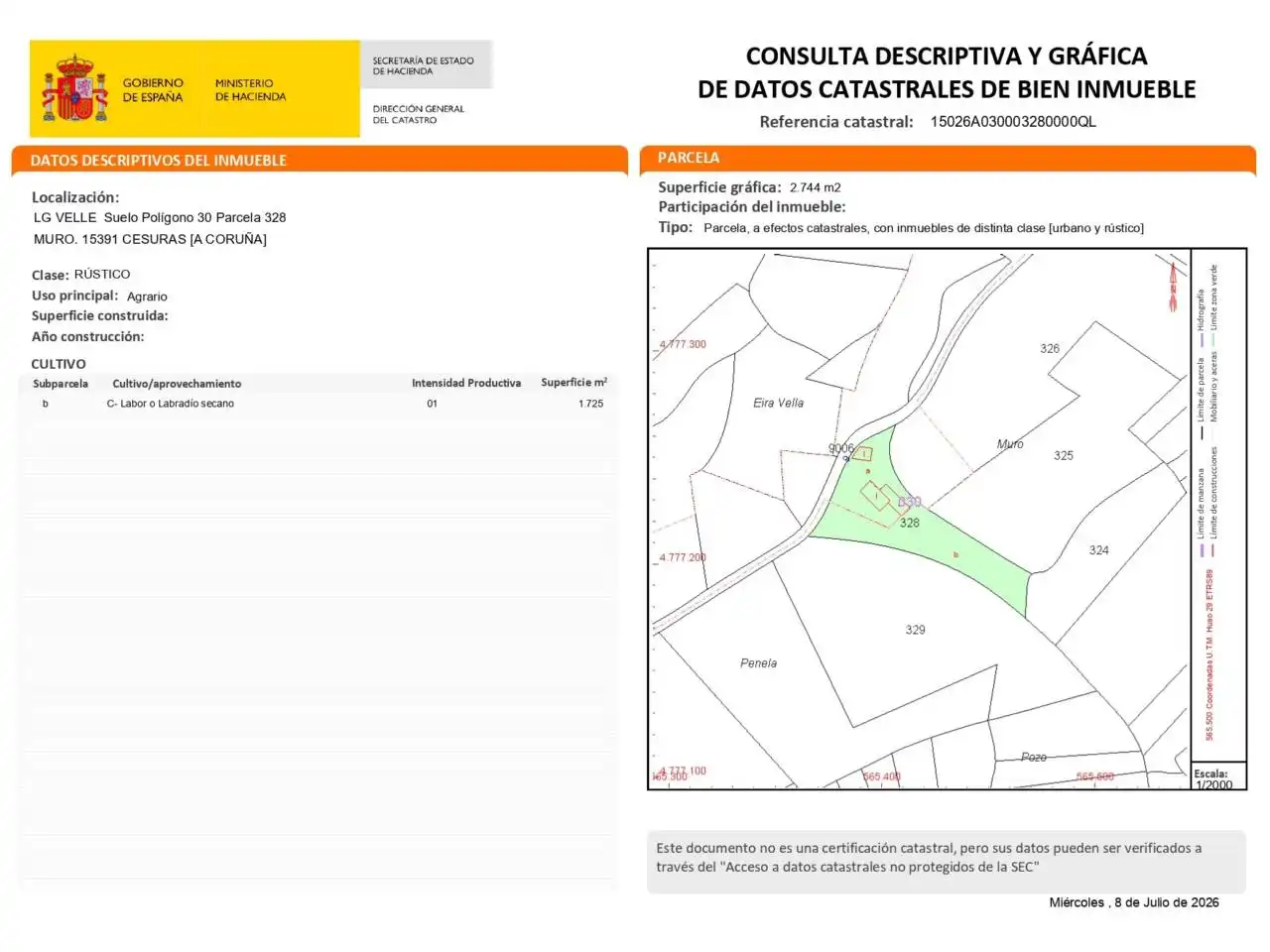Click the '565.400' coordinate label
Image resolution: width=1270 pixels, height=952 pixels.
click(882, 777)
